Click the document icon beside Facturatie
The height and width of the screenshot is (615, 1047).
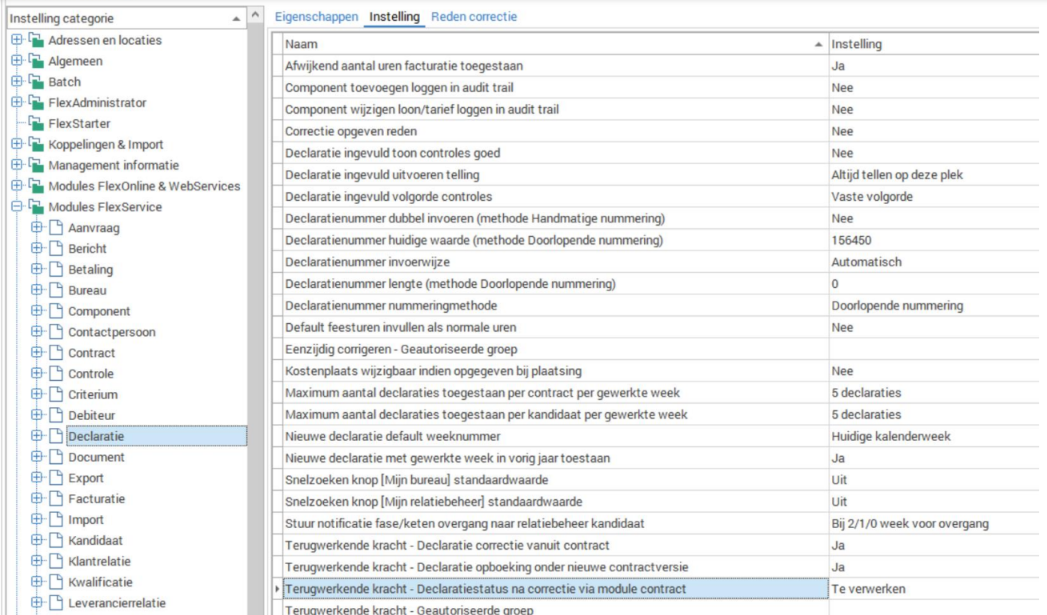point(56,499)
